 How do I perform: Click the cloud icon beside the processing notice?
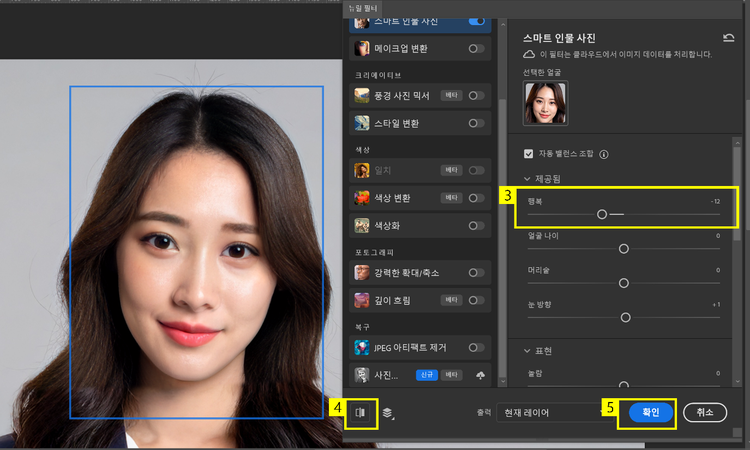click(529, 54)
